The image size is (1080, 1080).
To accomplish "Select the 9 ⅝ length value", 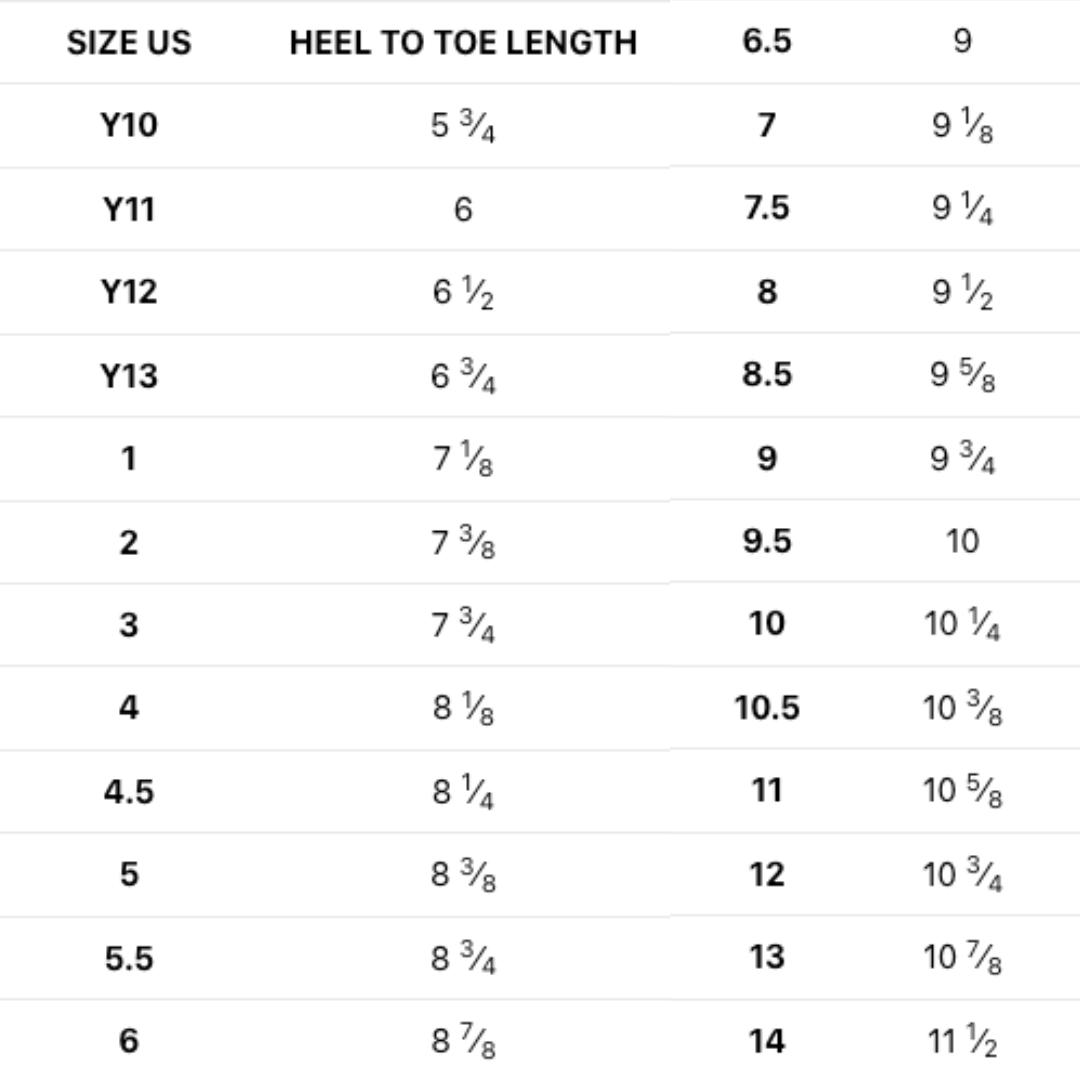I will coord(962,376).
